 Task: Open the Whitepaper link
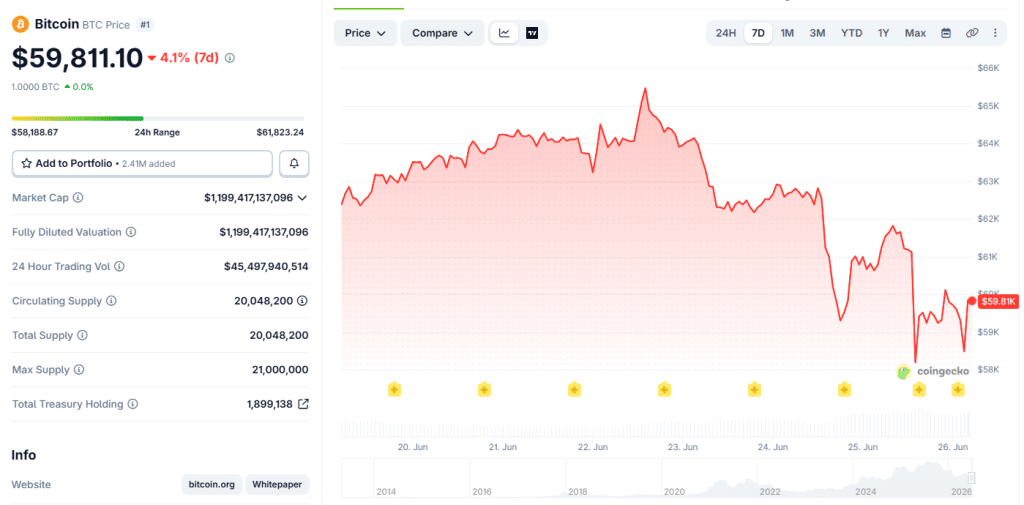(277, 485)
